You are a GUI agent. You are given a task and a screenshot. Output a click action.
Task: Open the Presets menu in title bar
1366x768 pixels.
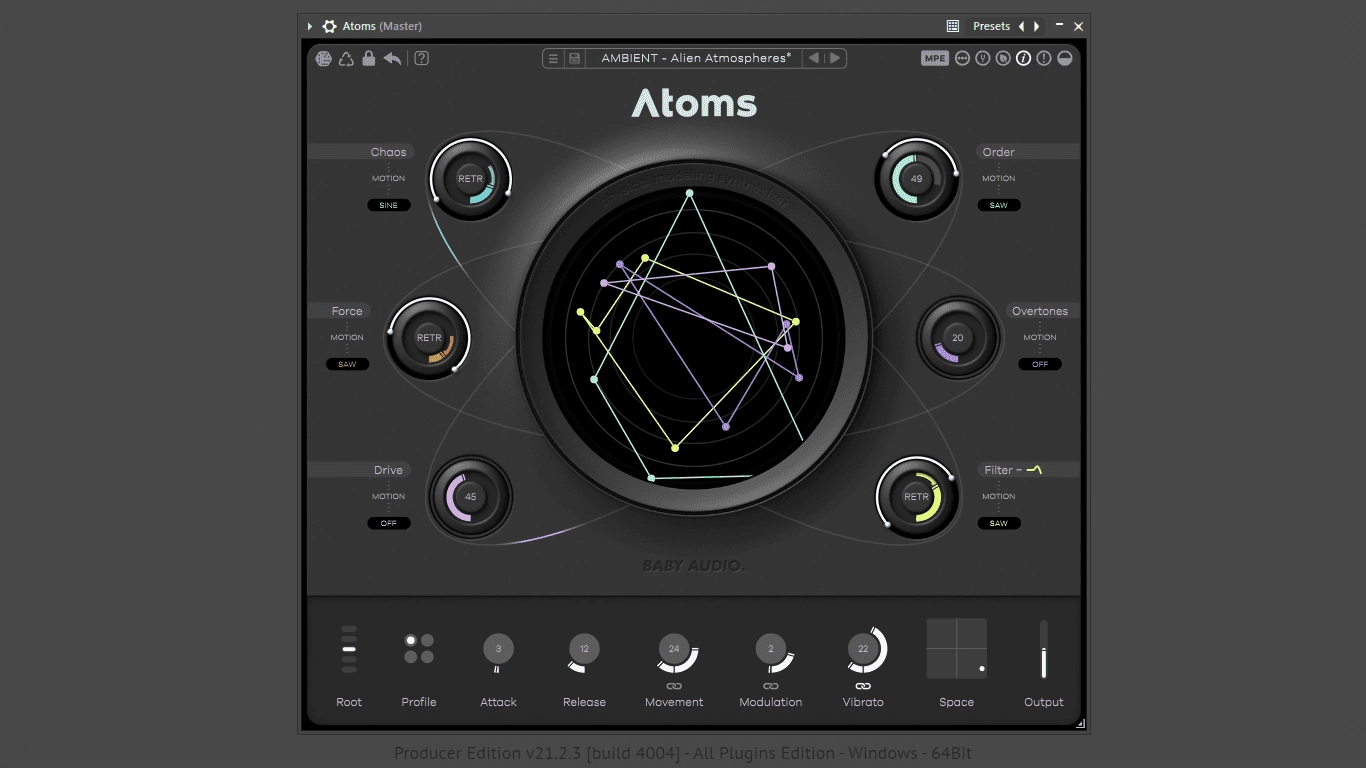991,26
